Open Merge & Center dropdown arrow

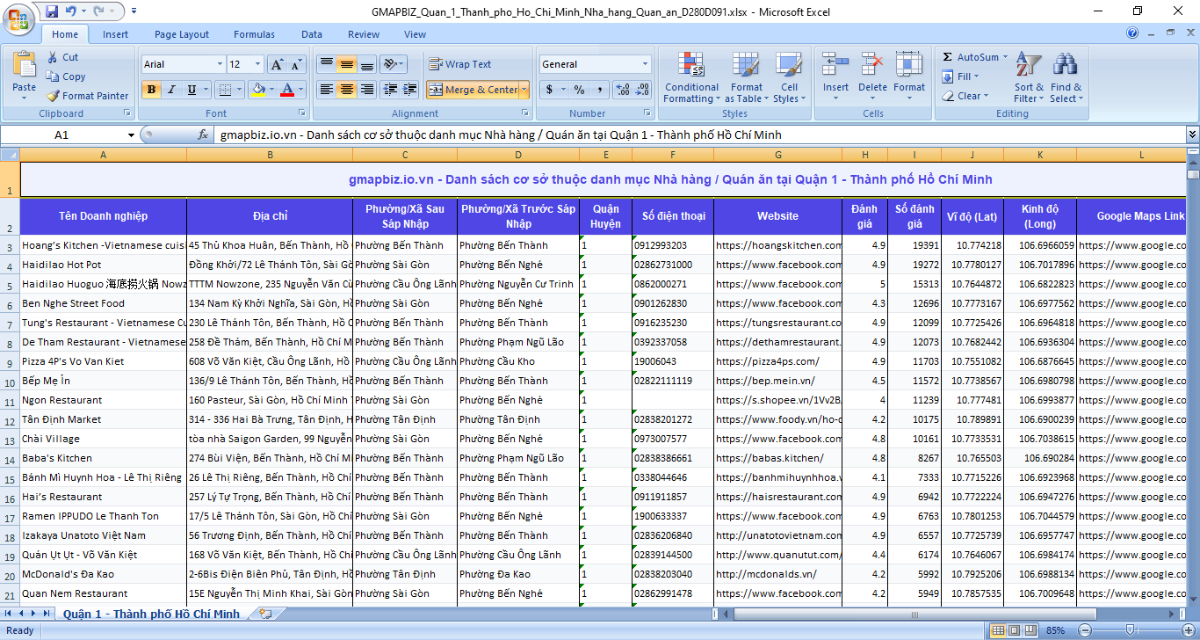tap(523, 90)
